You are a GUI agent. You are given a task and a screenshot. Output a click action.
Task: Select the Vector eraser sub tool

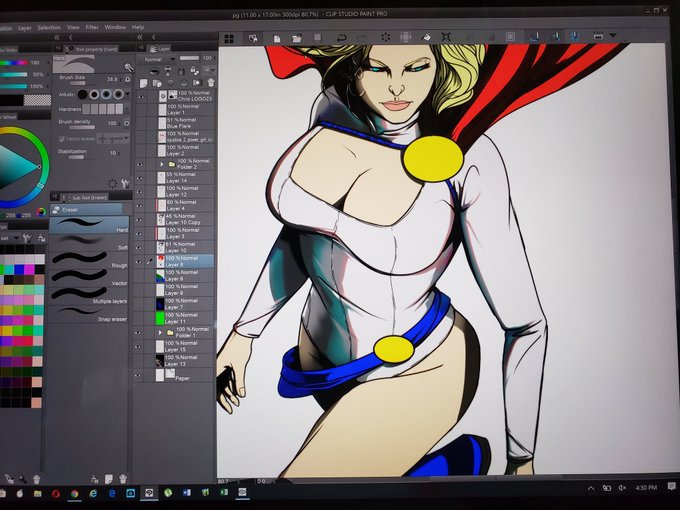click(89, 278)
